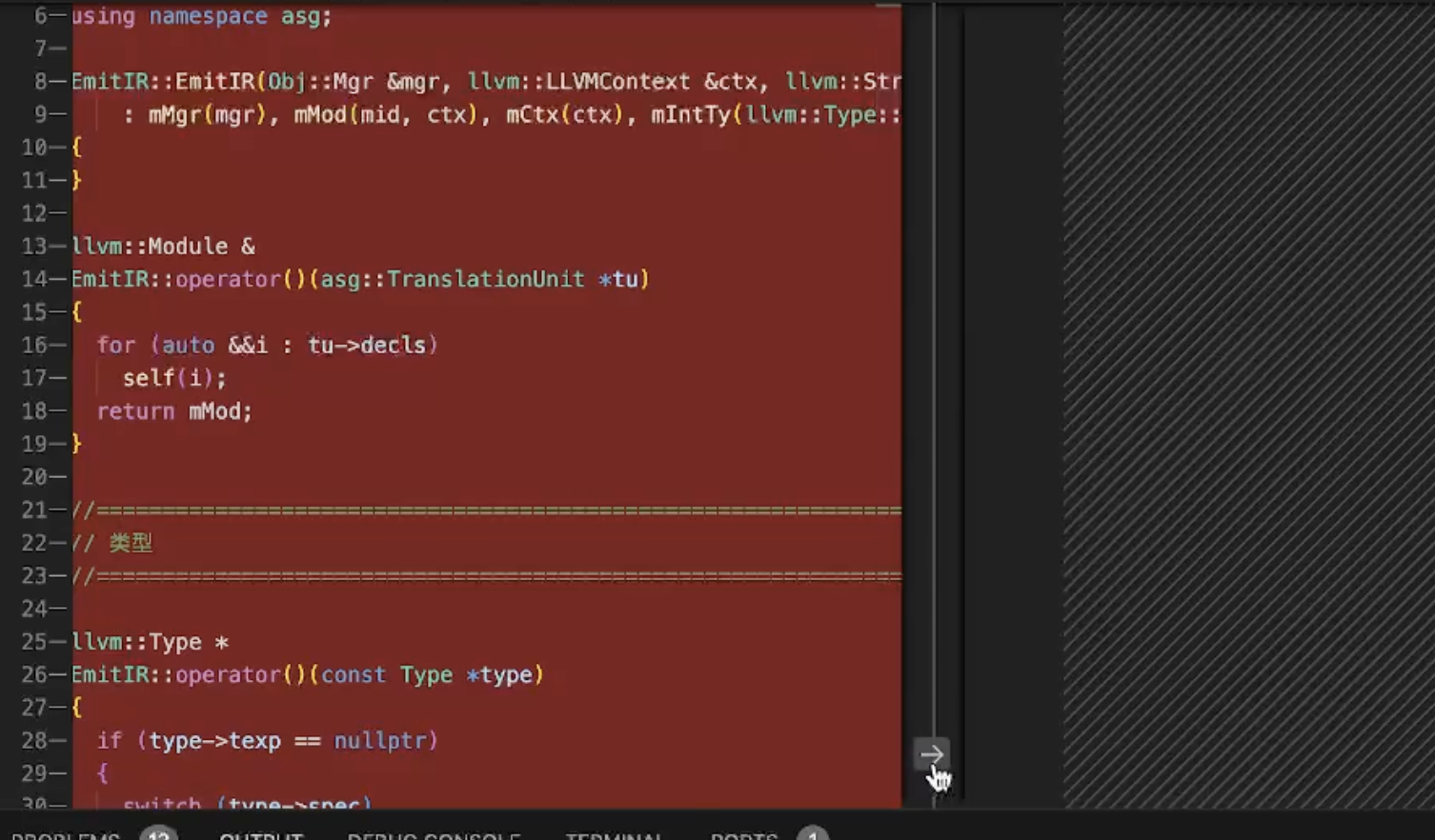Click the 'return mMod;' statement
Screen dimensions: 1435x840
tap(174, 411)
